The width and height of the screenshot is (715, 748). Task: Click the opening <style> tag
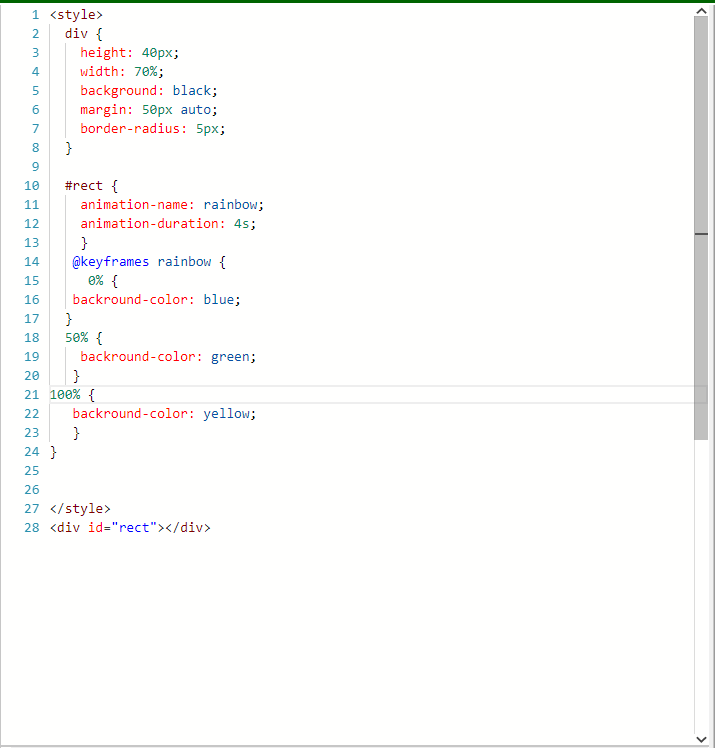click(76, 15)
